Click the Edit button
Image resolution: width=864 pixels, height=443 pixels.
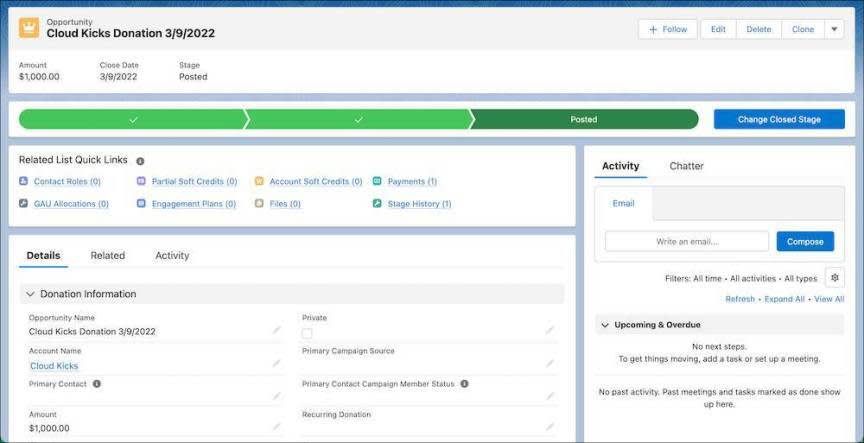click(718, 29)
